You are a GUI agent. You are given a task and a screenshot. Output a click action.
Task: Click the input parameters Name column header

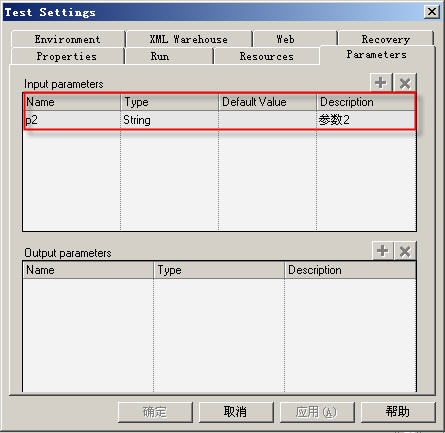[72, 102]
